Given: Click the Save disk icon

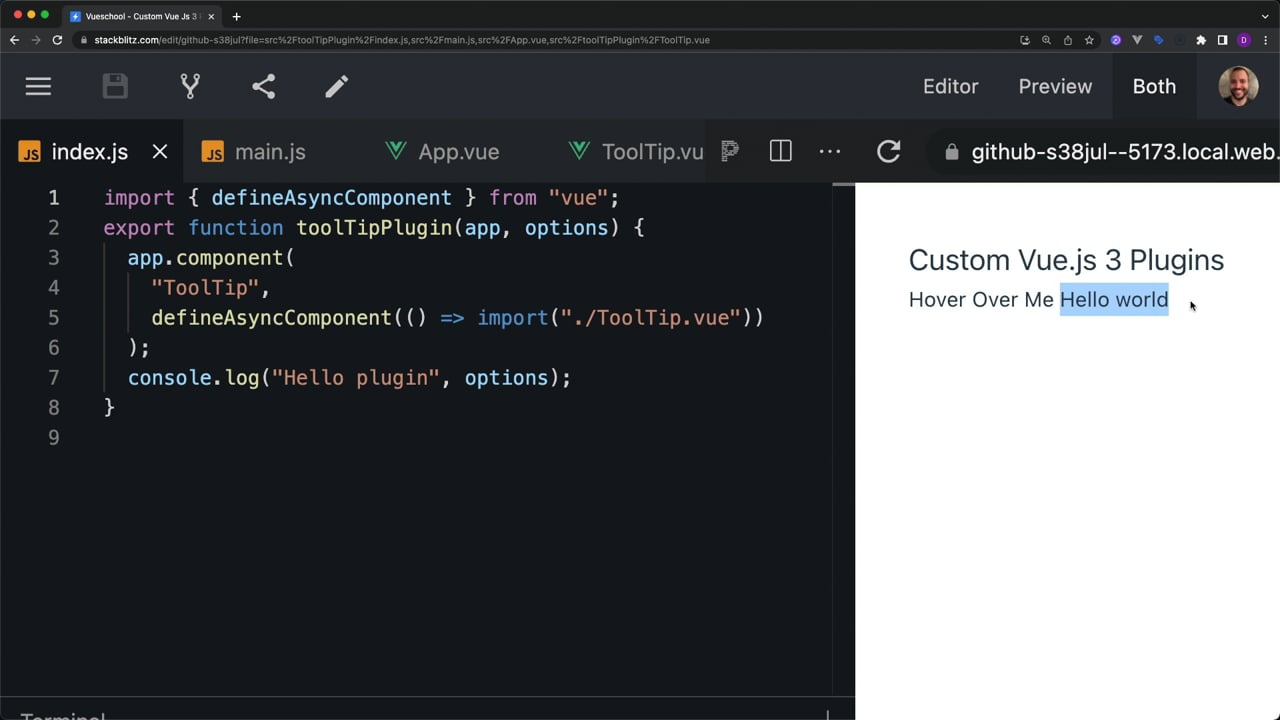Looking at the screenshot, I should (115, 87).
